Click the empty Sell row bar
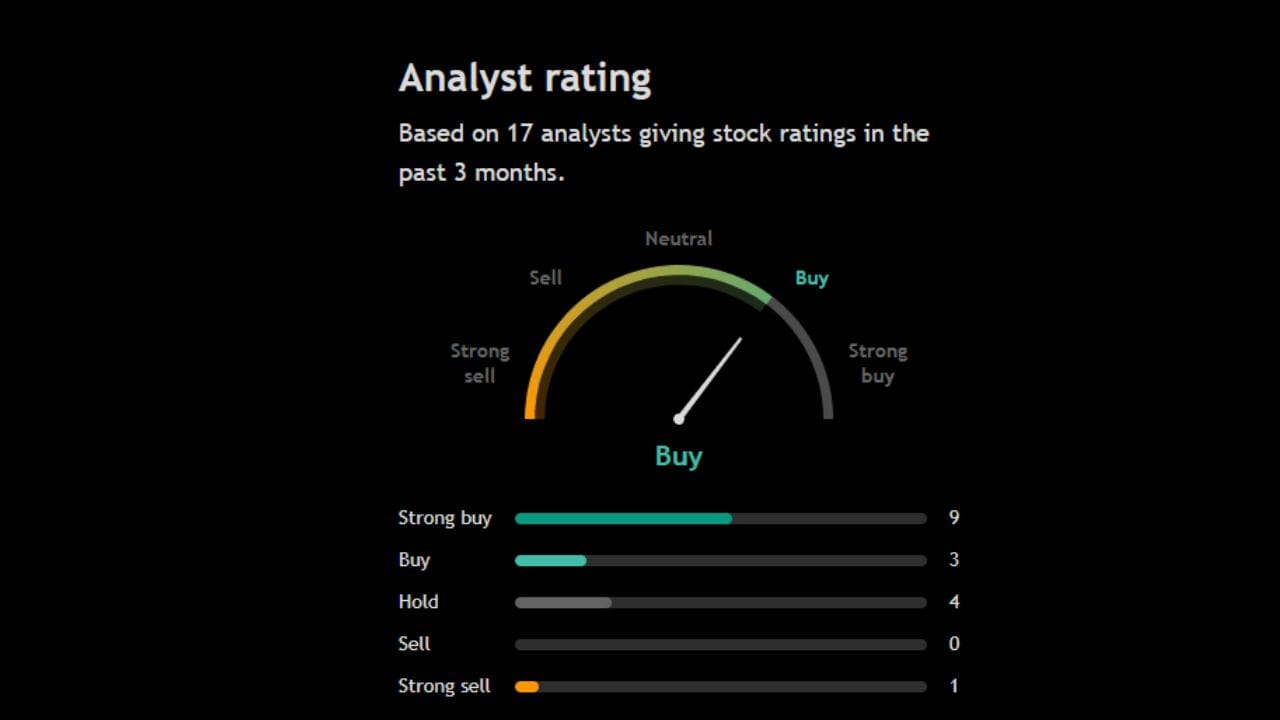The height and width of the screenshot is (720, 1280). coord(720,644)
